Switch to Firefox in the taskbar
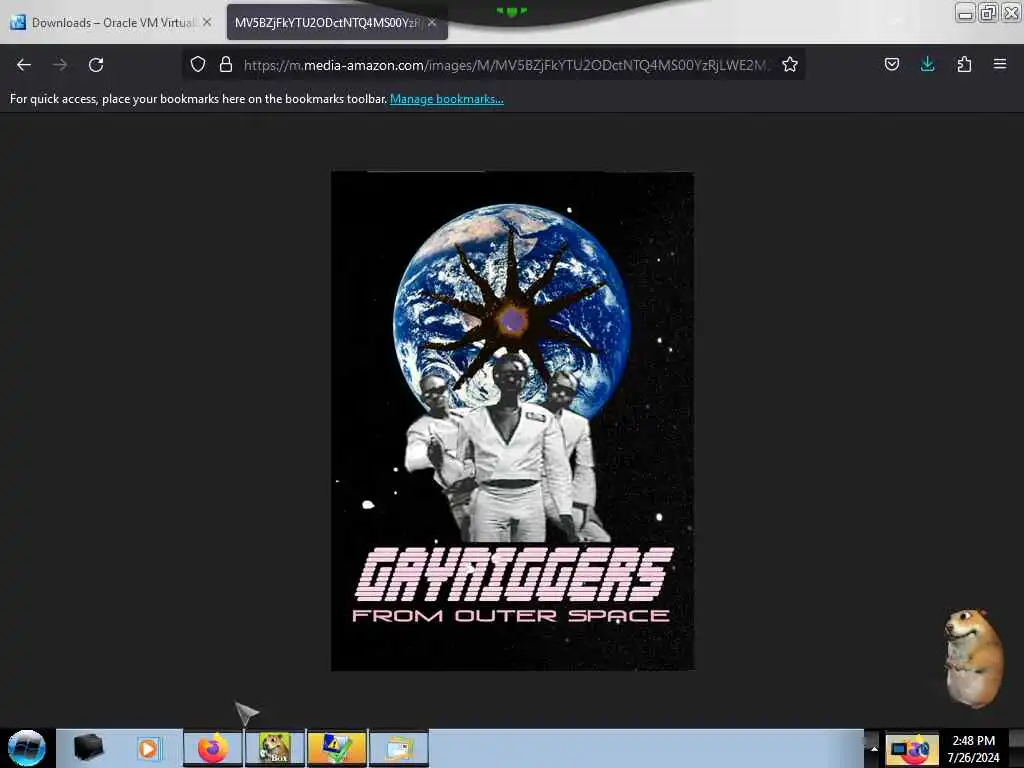The width and height of the screenshot is (1024, 768). tap(212, 748)
